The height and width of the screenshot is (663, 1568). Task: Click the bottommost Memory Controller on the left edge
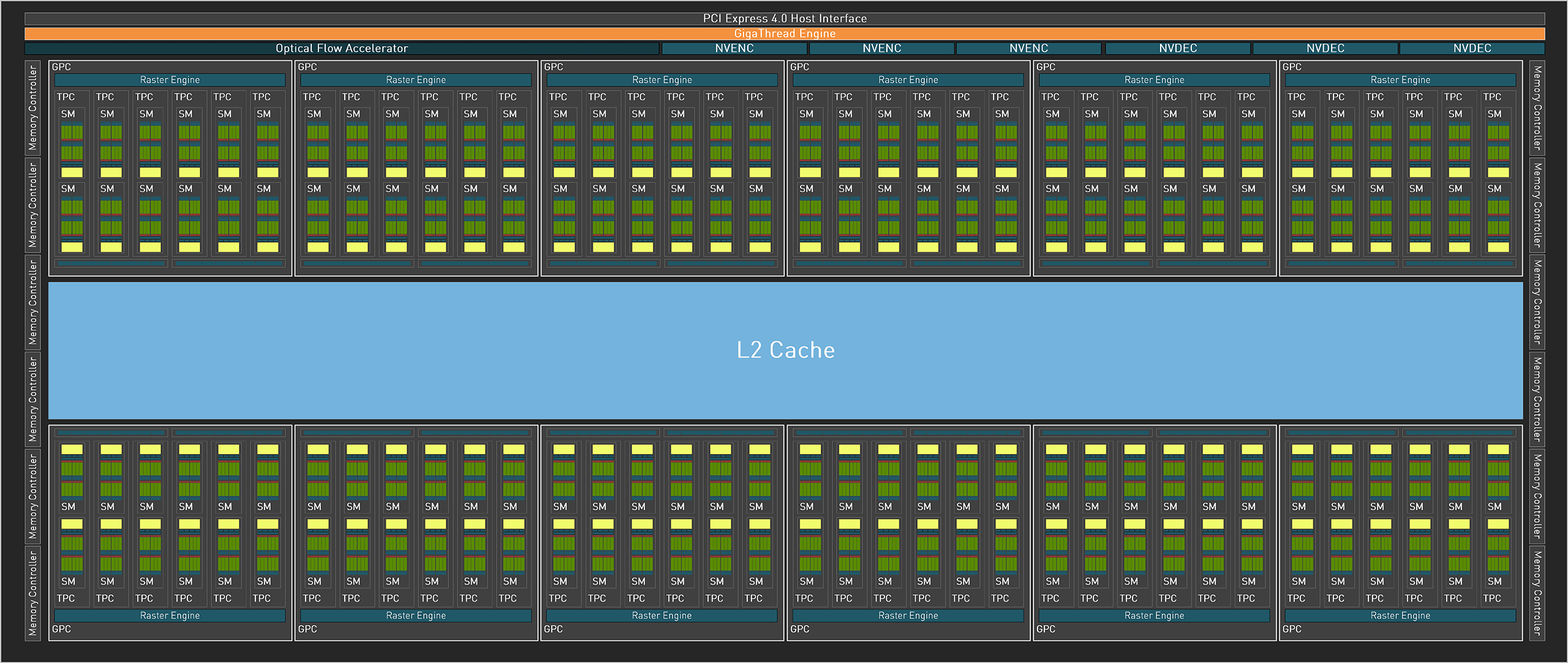[33, 593]
